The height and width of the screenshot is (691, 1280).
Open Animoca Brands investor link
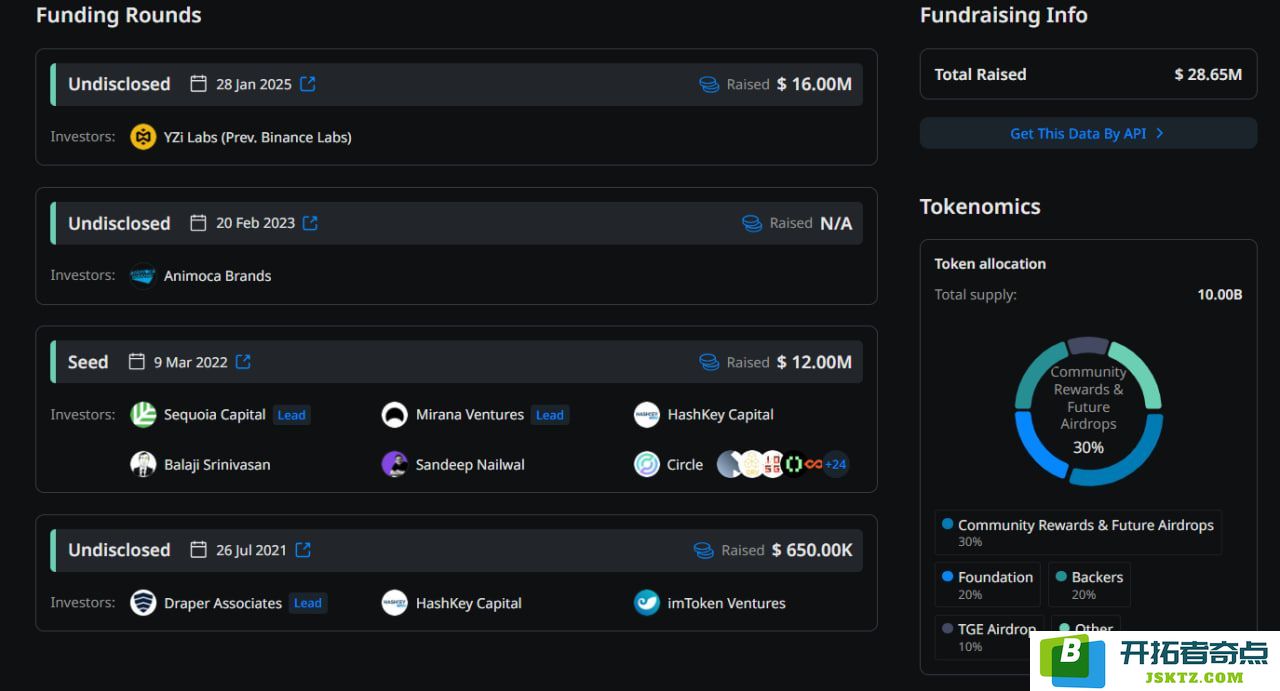click(x=218, y=275)
